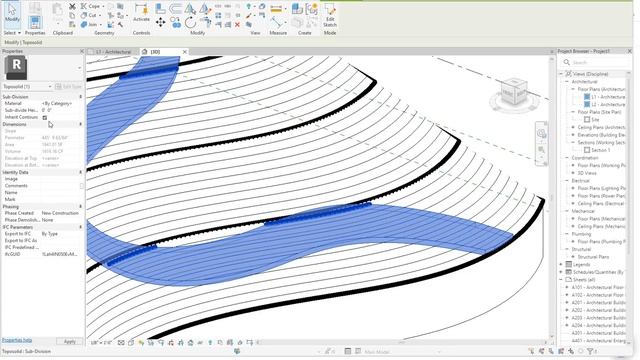Viewport: 640px width, 360px height.
Task: Click the Edit Type button
Action: [x=69, y=87]
